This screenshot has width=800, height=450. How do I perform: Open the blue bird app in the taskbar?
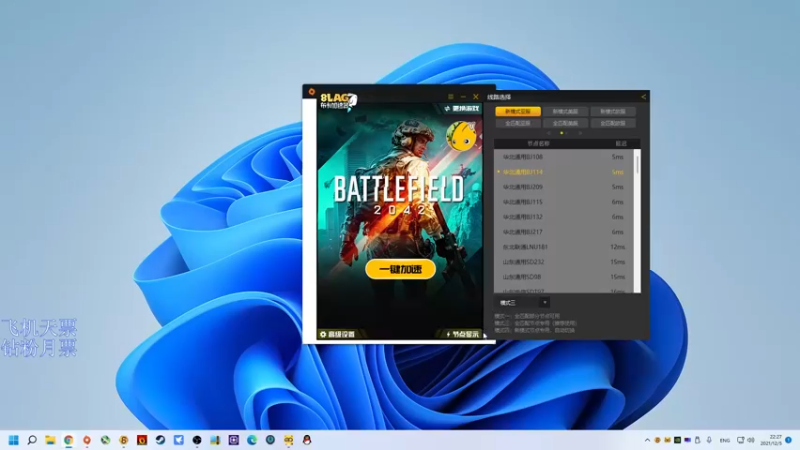point(179,440)
